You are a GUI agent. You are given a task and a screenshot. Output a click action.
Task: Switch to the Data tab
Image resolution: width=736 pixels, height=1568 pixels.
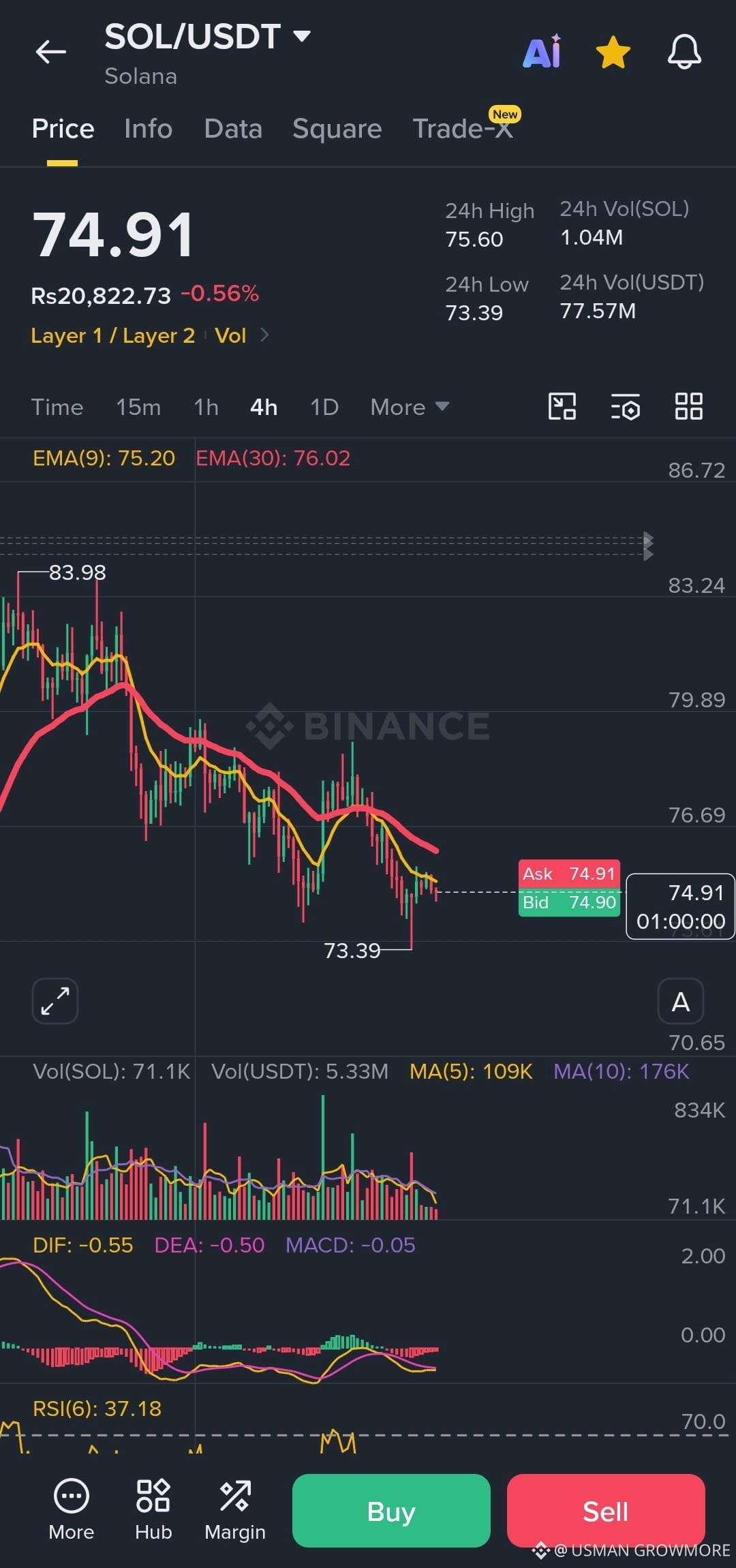click(x=233, y=129)
